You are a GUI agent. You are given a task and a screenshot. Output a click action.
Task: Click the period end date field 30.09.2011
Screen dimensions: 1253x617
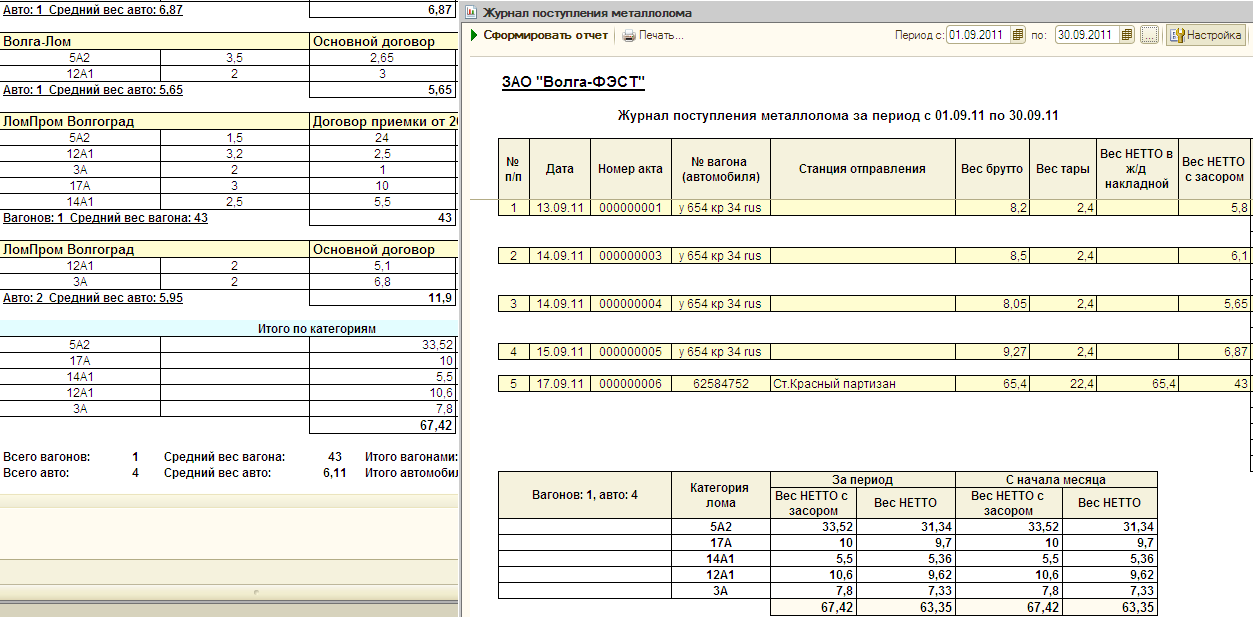1088,35
